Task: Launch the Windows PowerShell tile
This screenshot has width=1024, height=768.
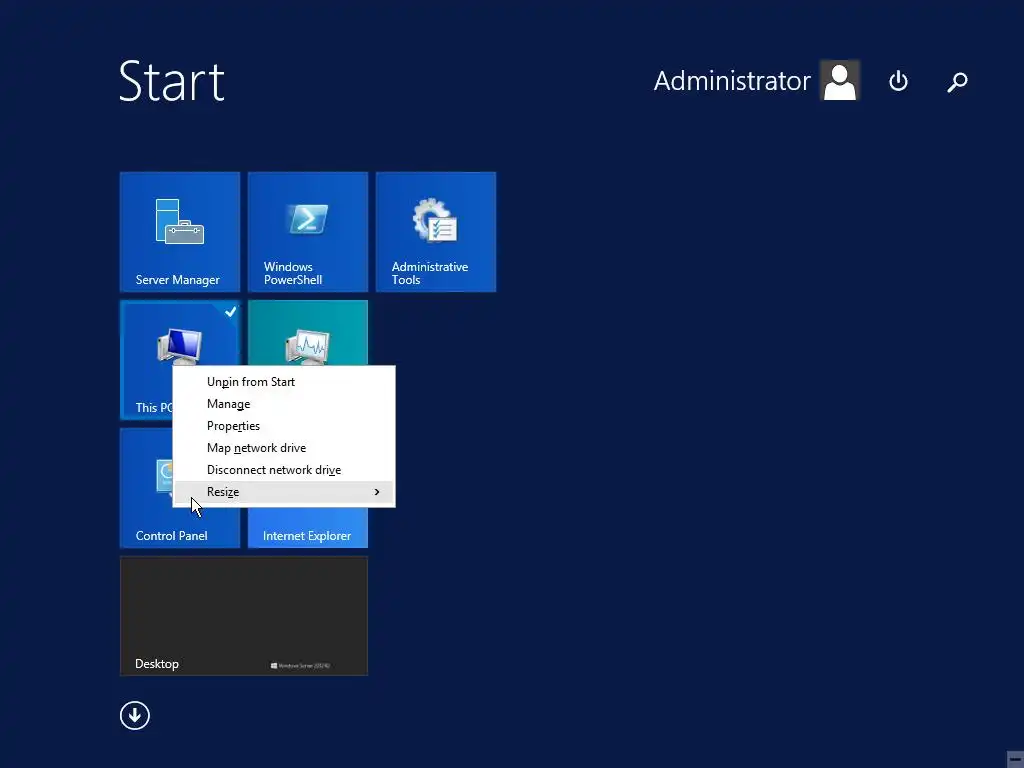Action: [308, 232]
